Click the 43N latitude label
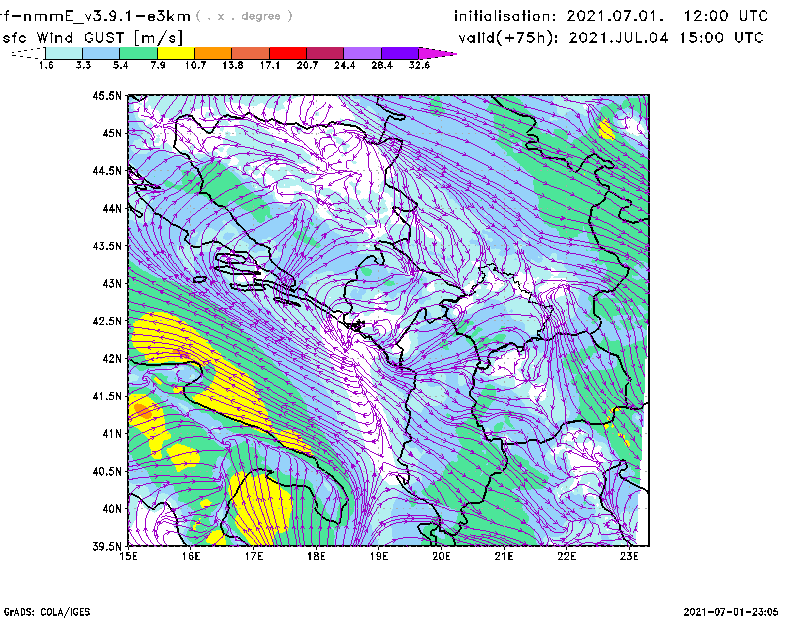Screen dimensions: 800x618 112,283
